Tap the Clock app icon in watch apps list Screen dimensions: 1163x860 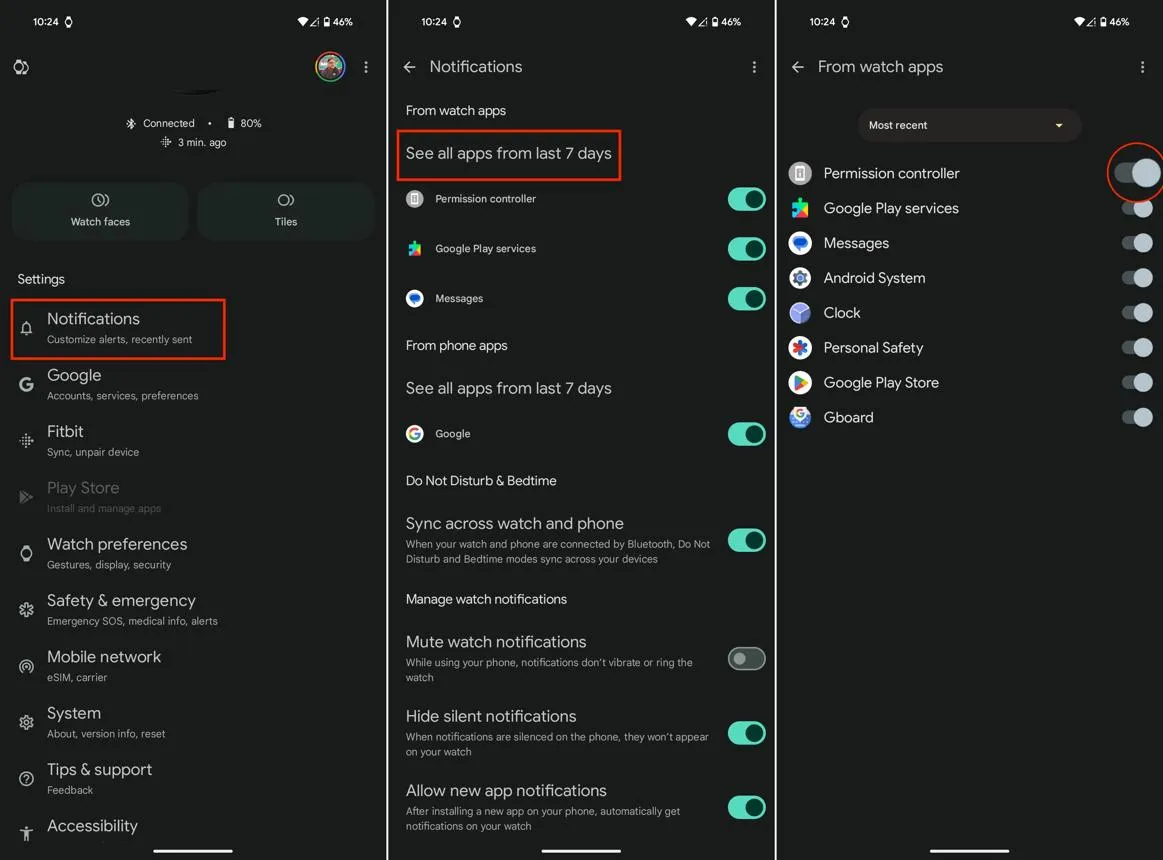[800, 312]
